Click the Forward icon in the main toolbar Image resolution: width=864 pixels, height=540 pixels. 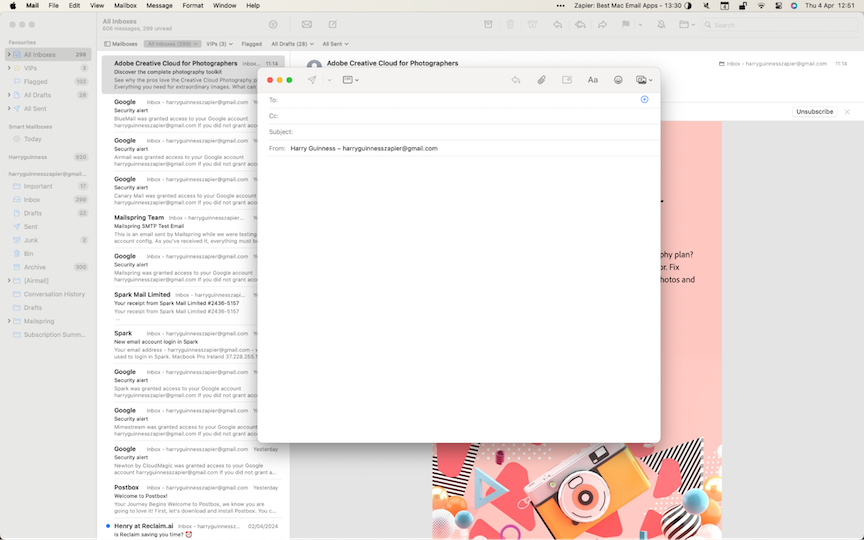602,24
